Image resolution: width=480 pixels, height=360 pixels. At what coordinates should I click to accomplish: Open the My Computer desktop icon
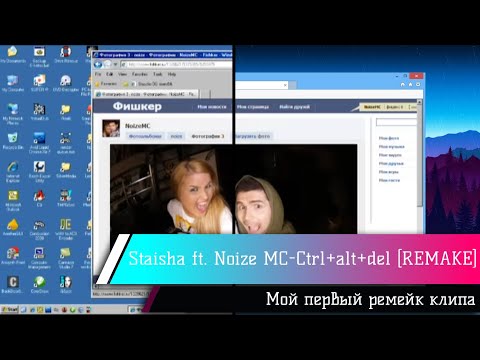(13, 83)
